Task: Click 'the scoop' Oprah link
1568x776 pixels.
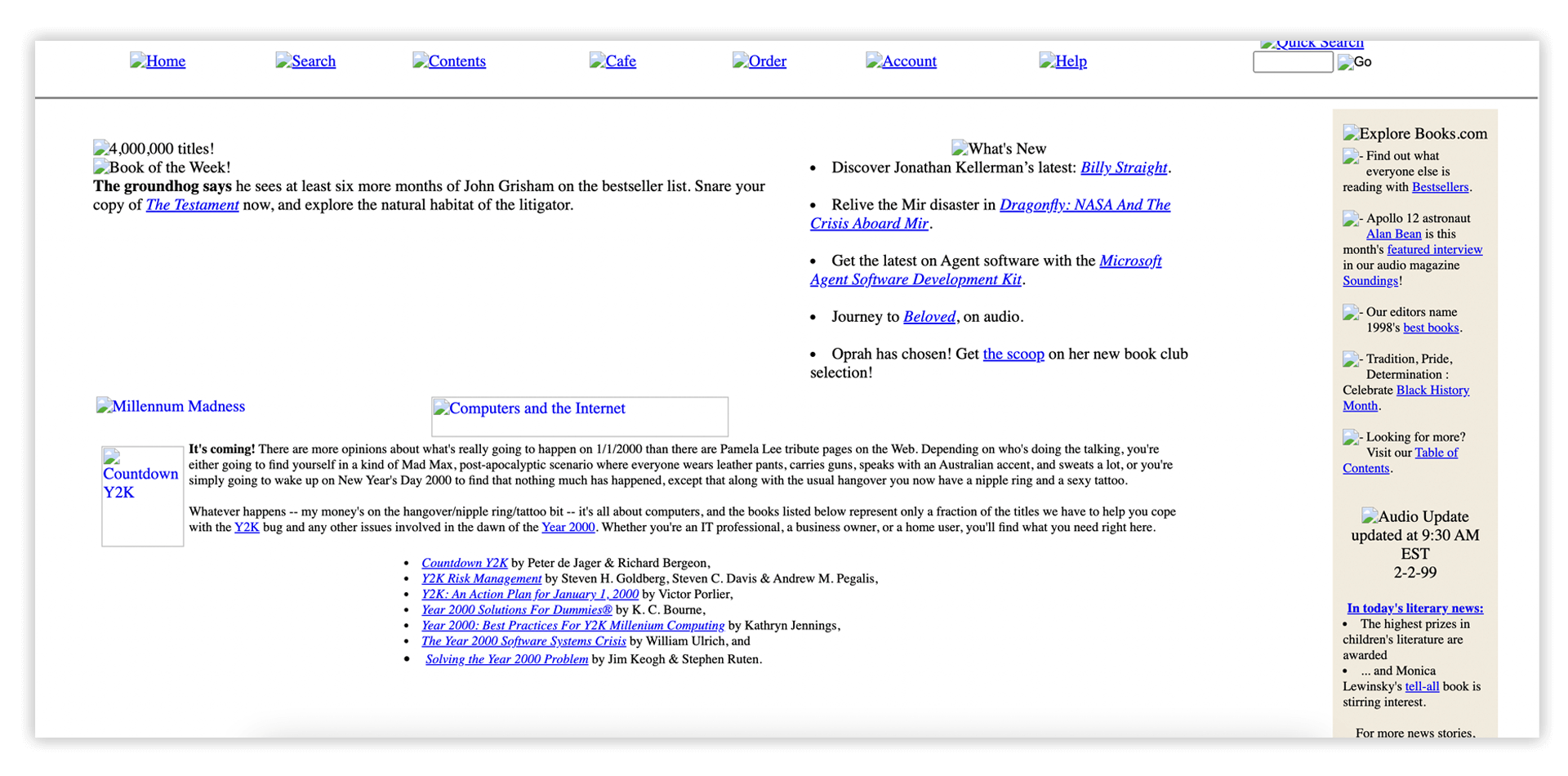Action: point(1013,354)
